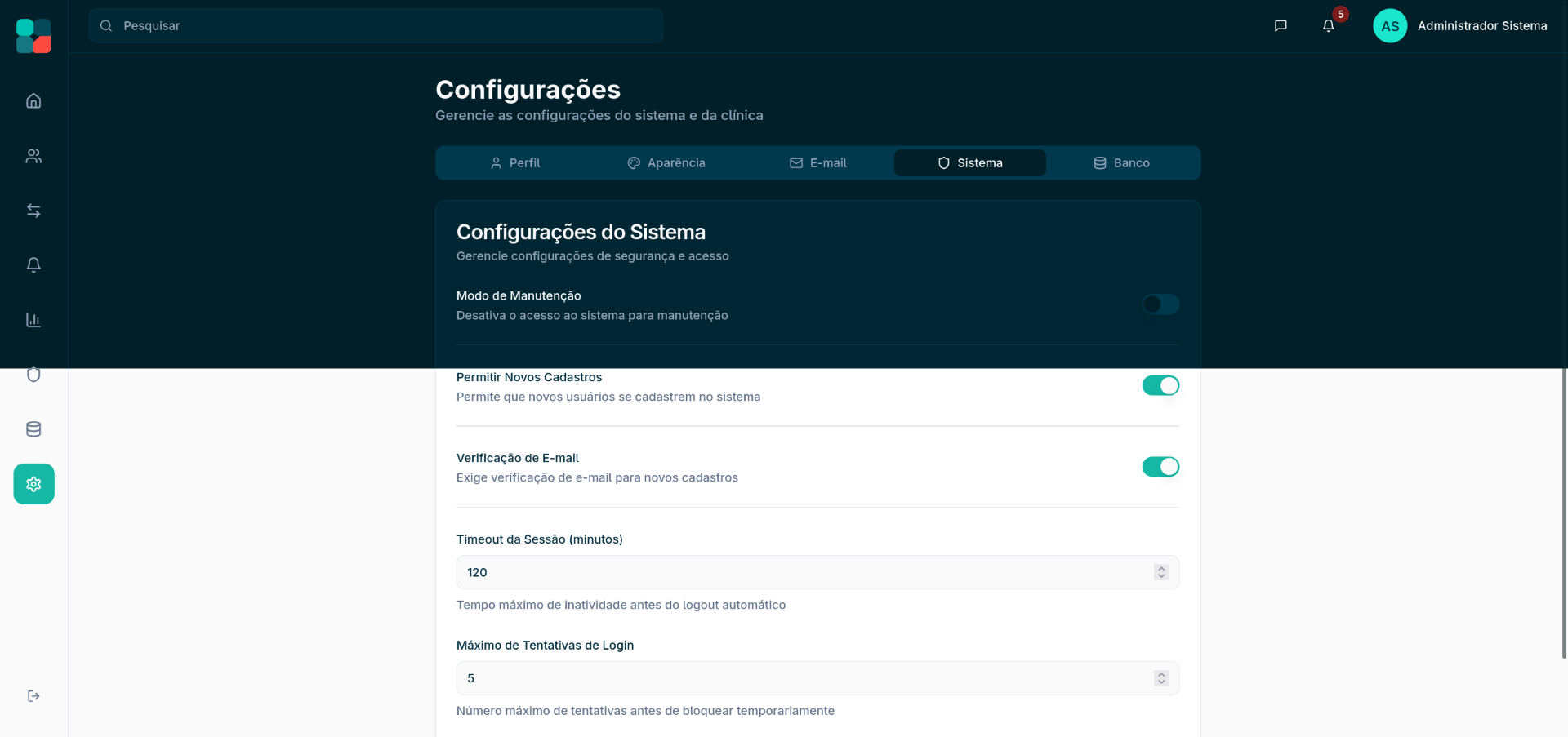Click the settings gear sidebar icon
Viewport: 1568px width, 737px height.
tap(33, 484)
